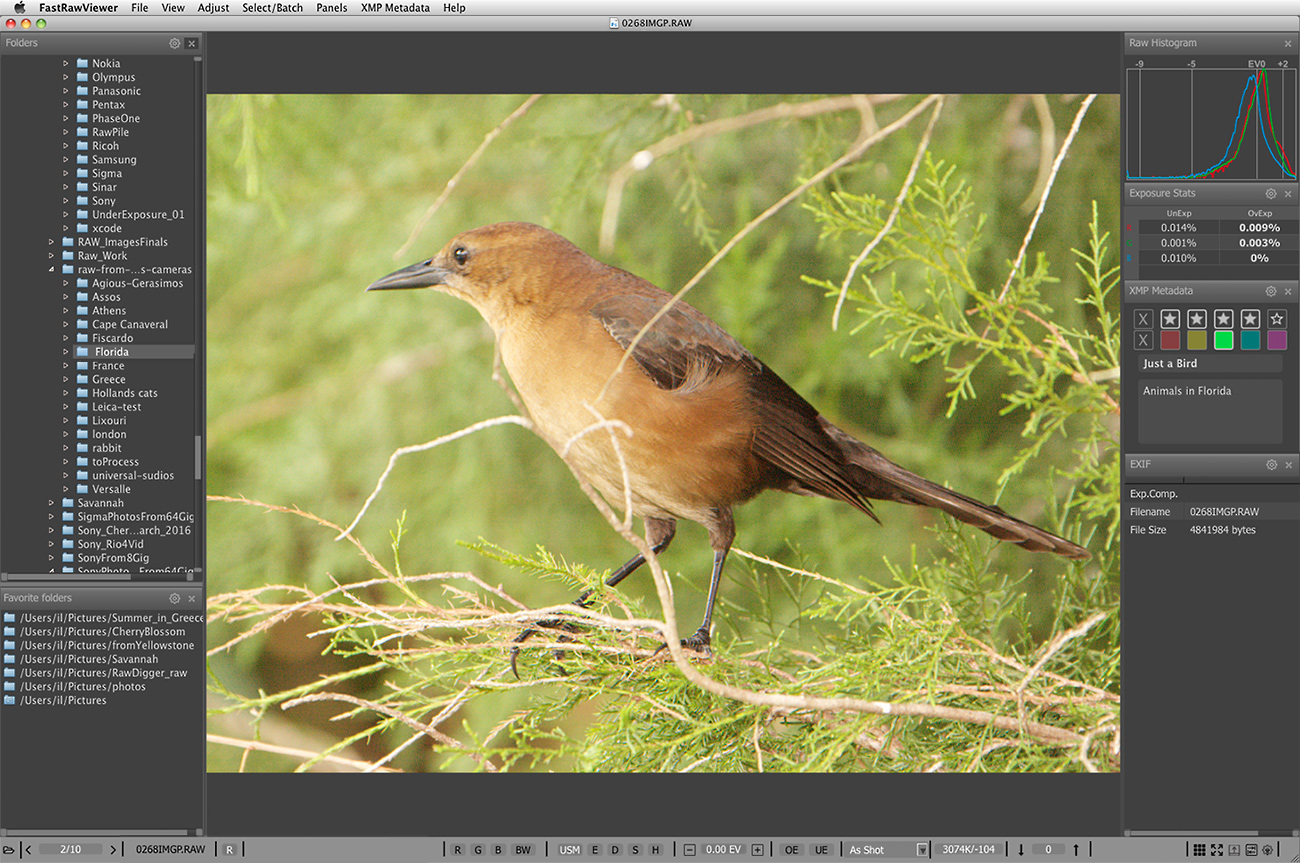
Task: Open the Adjust menu
Action: [x=213, y=8]
